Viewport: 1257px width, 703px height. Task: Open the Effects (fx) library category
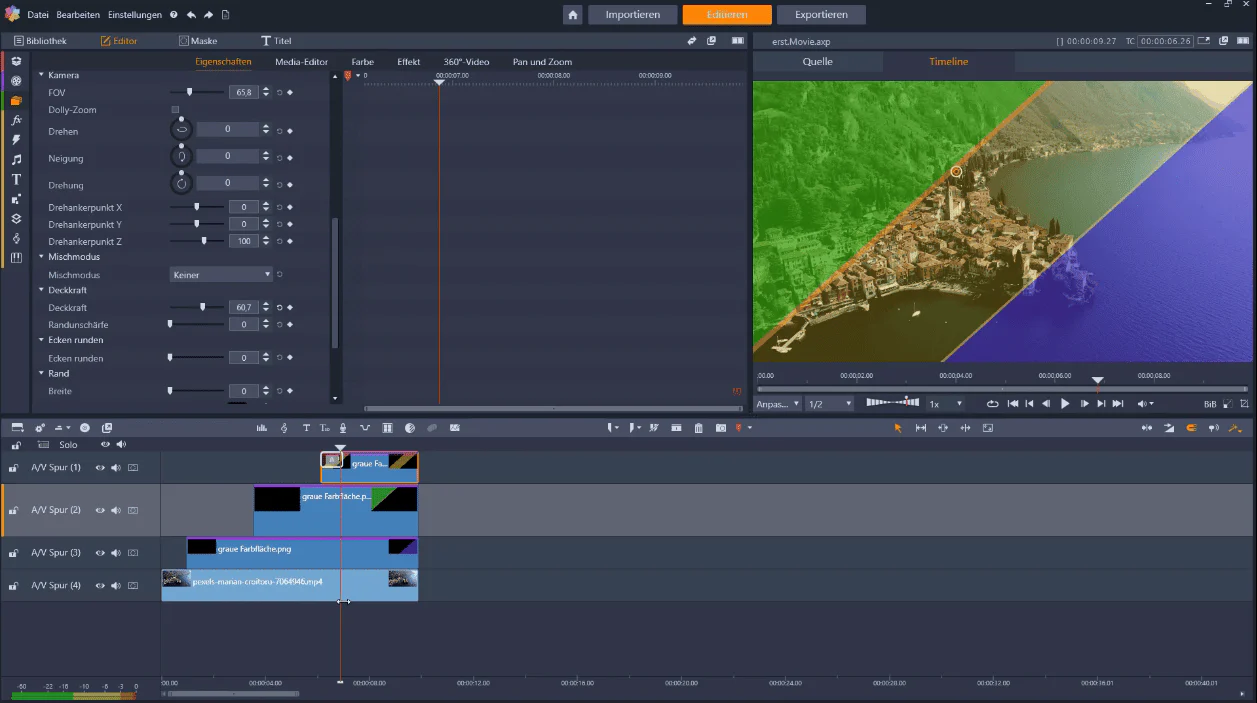pyautogui.click(x=16, y=120)
